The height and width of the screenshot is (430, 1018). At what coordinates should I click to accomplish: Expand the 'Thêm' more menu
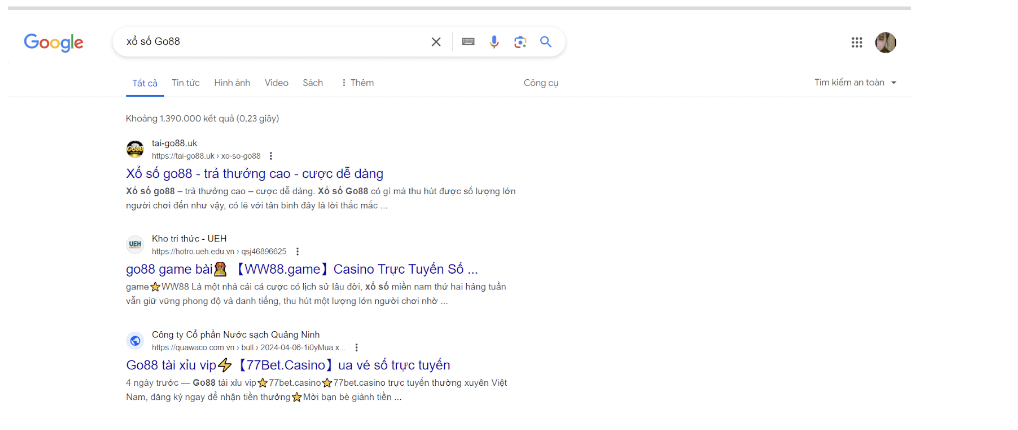click(357, 82)
